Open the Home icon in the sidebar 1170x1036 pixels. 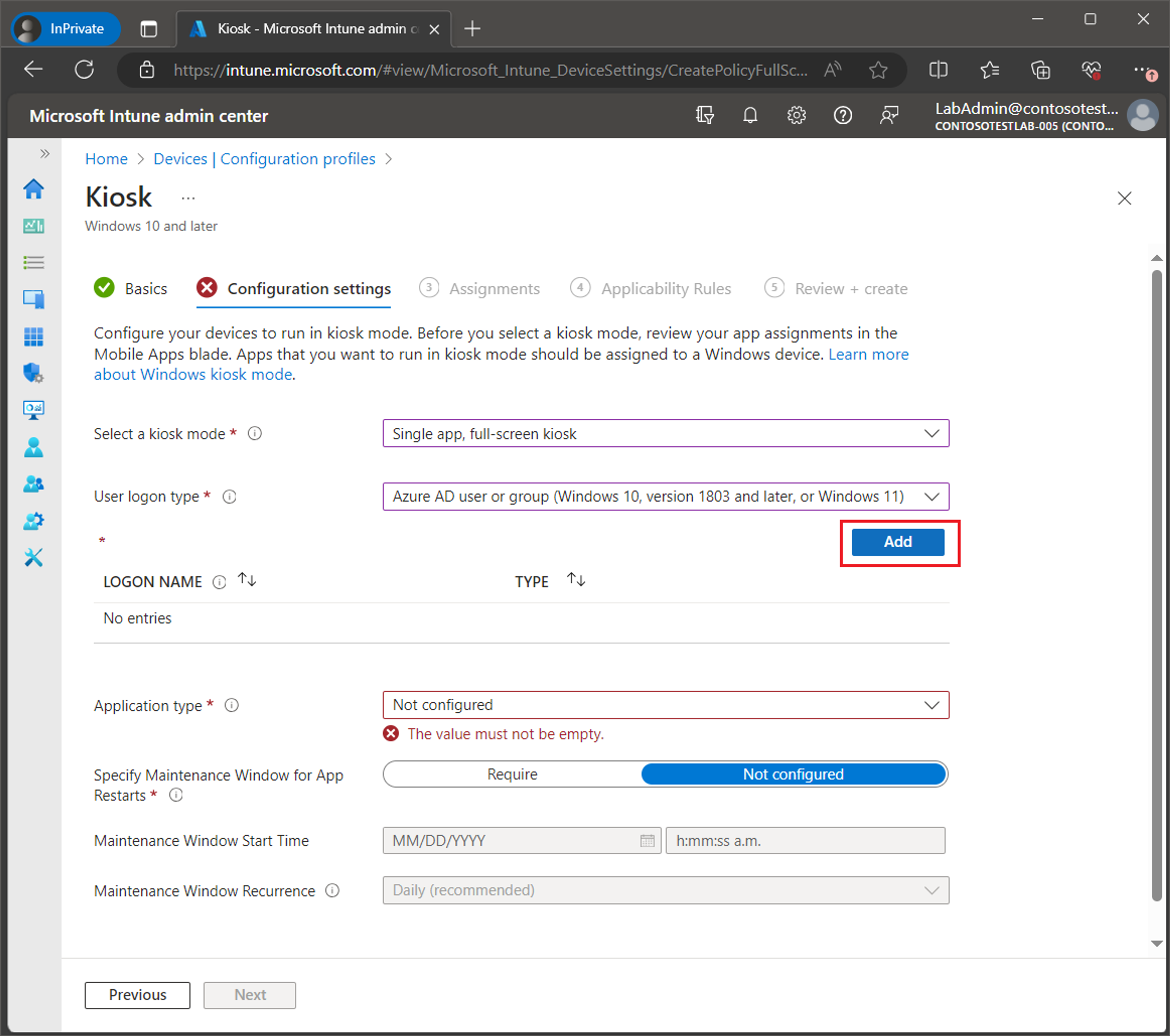(34, 189)
